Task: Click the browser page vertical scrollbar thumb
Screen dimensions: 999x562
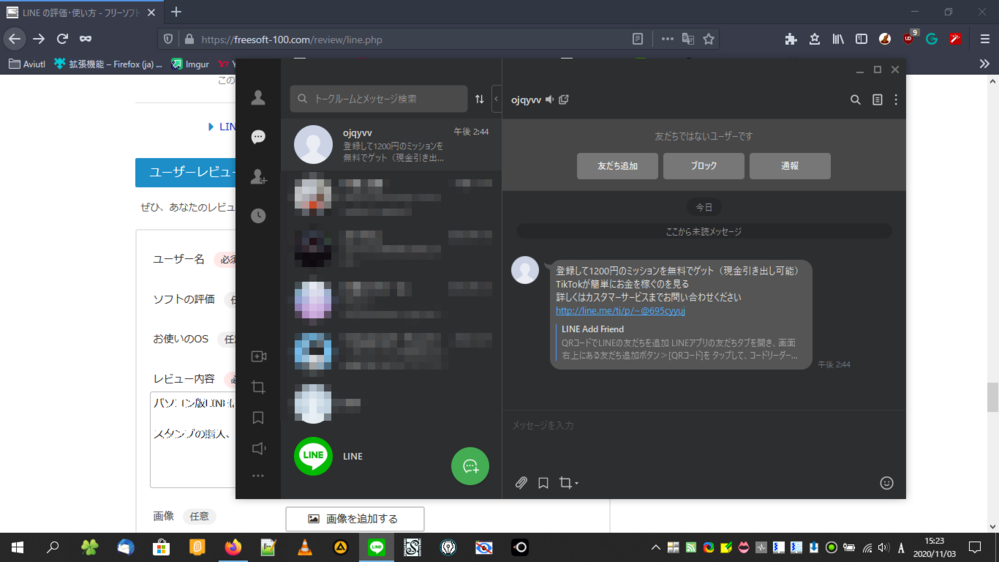Action: coord(993,398)
